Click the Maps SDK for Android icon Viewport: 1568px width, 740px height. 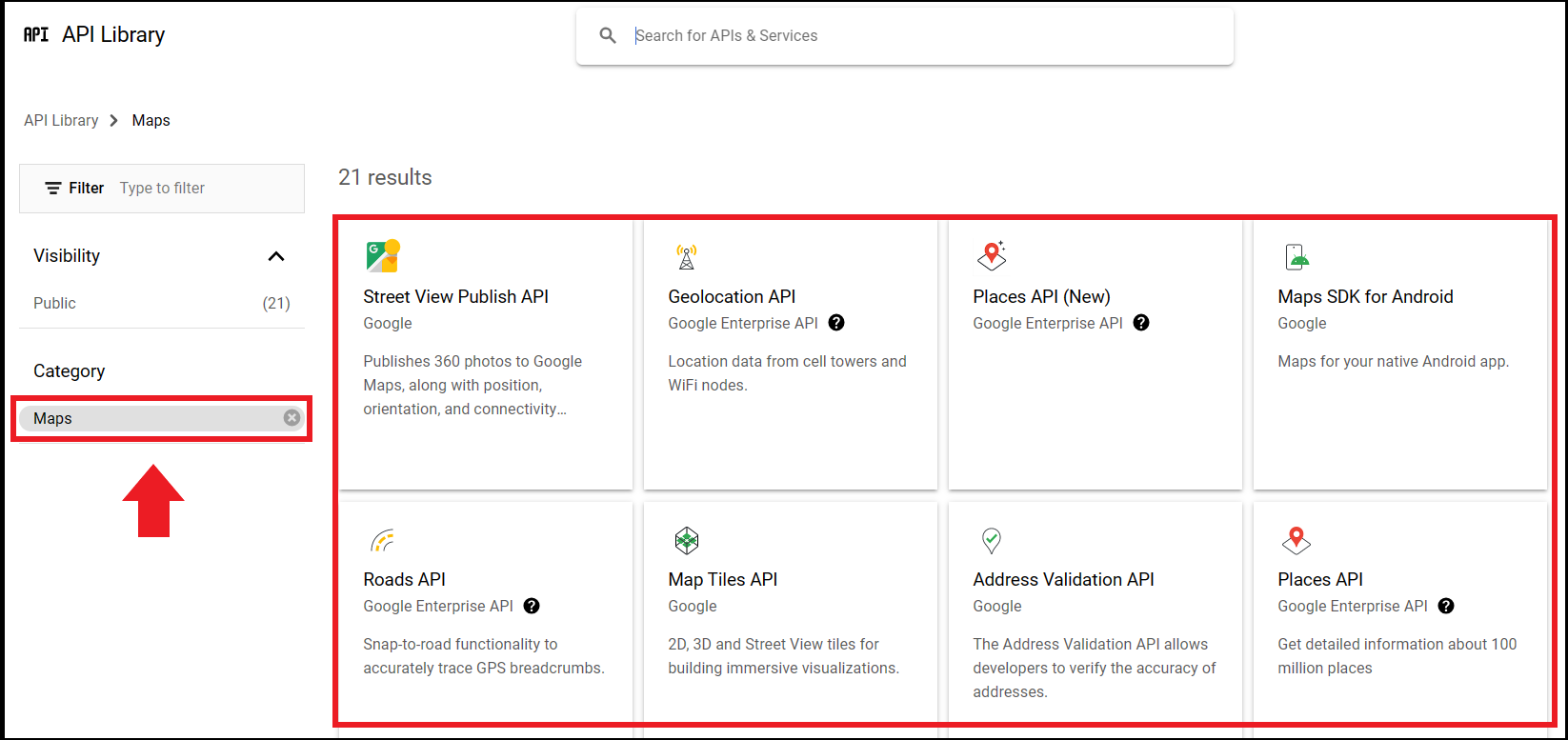coord(1297,256)
